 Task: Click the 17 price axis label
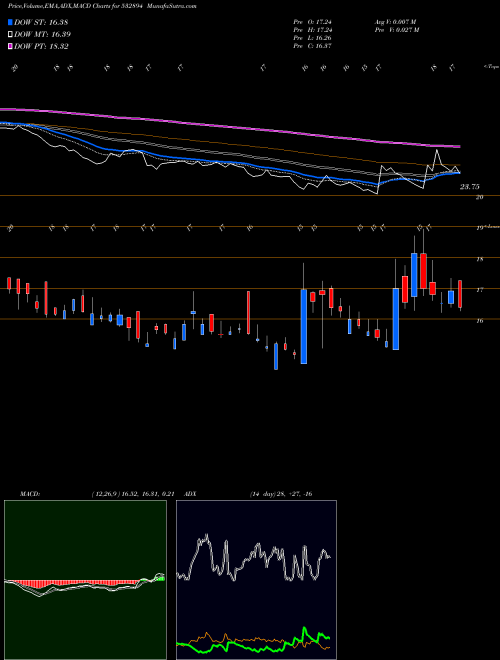point(479,290)
